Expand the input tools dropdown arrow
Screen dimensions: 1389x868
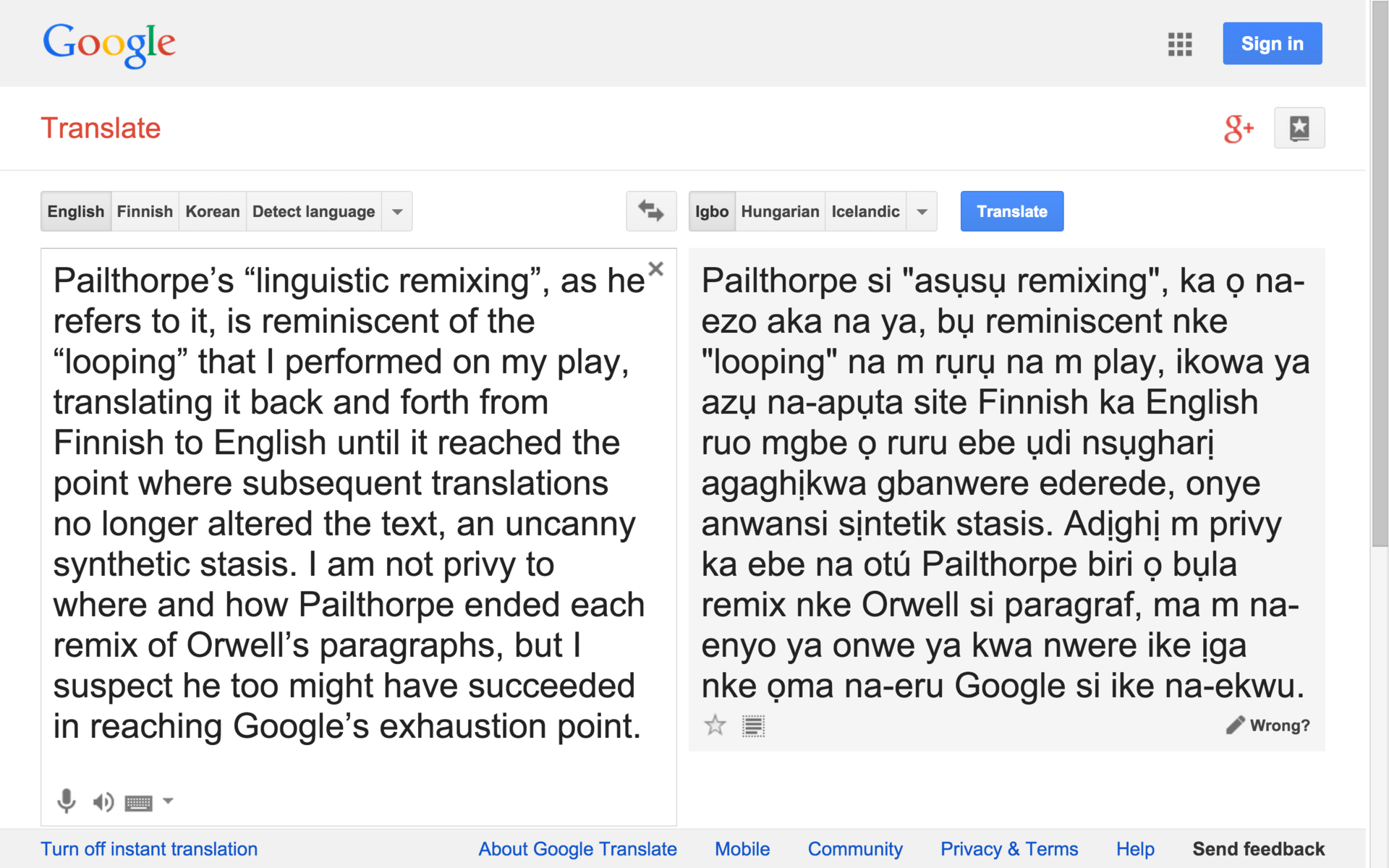click(x=168, y=801)
